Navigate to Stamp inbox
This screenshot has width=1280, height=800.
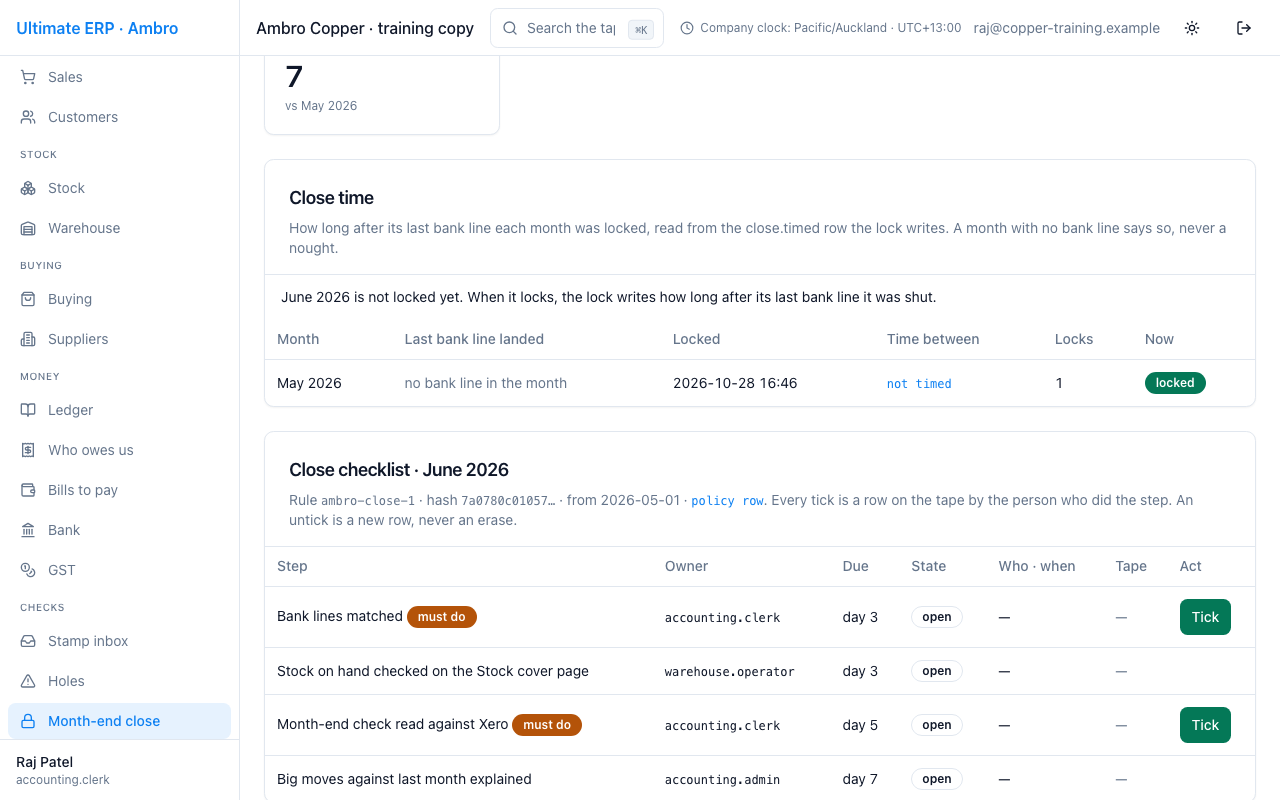[120, 641]
